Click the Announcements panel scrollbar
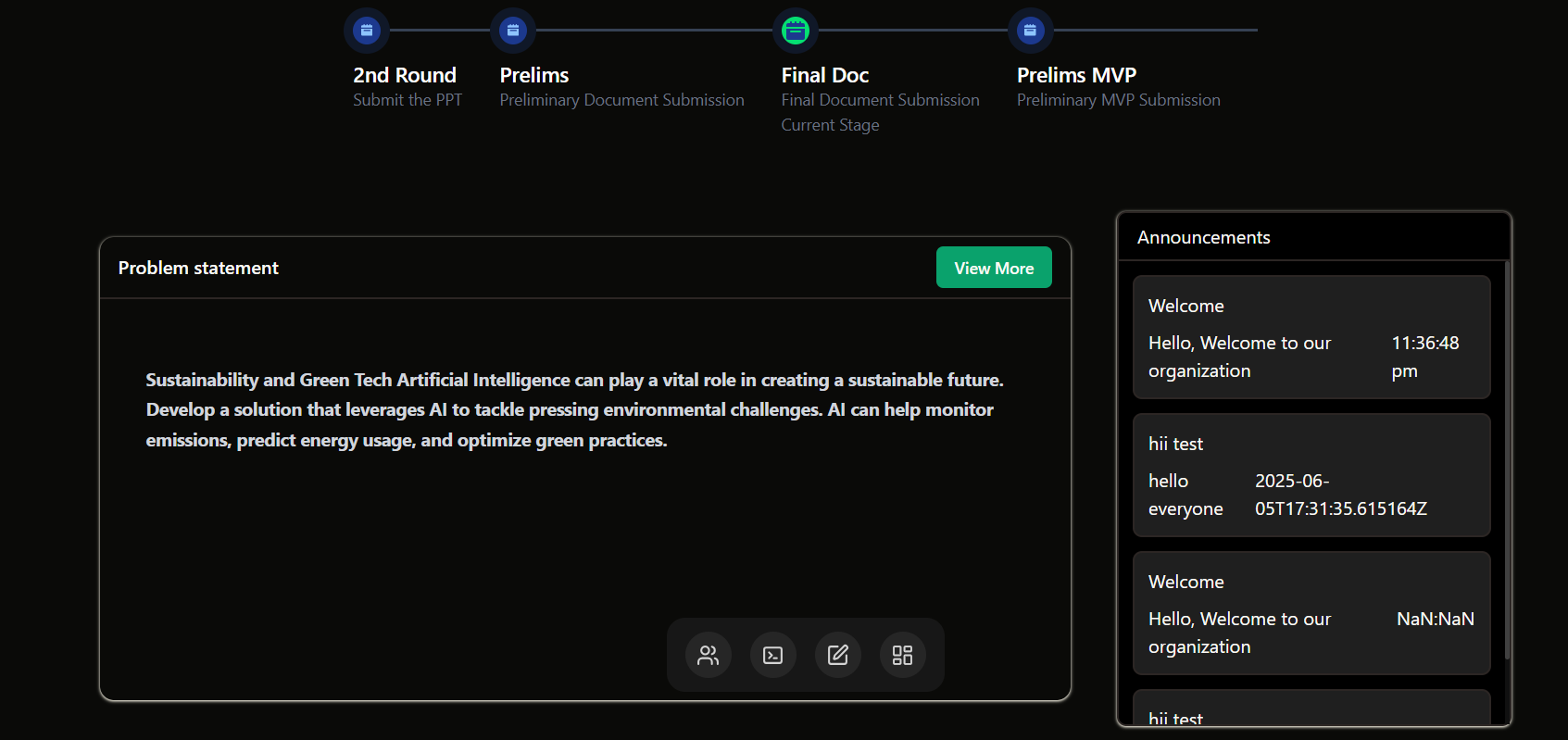Viewport: 1568px width, 740px height. (x=1507, y=463)
